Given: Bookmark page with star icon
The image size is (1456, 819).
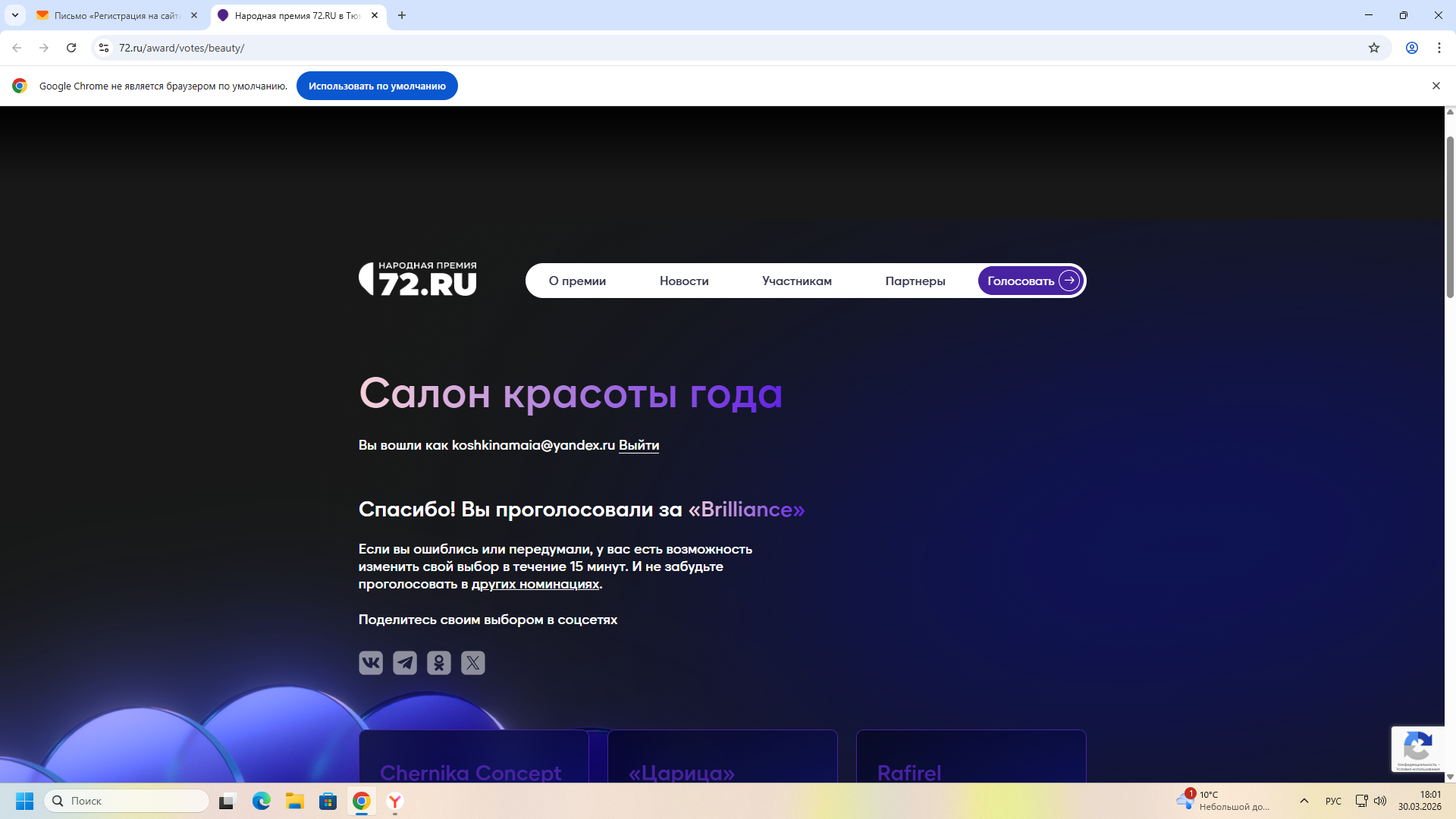Looking at the screenshot, I should click(x=1374, y=48).
